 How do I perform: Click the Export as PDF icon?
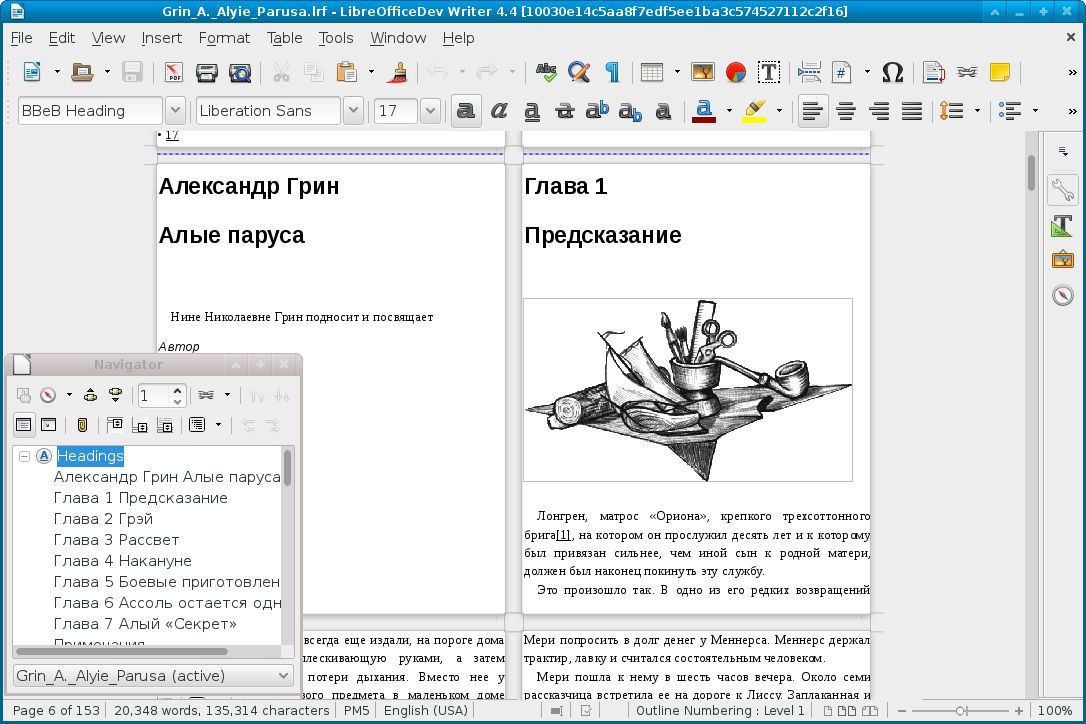pyautogui.click(x=173, y=72)
